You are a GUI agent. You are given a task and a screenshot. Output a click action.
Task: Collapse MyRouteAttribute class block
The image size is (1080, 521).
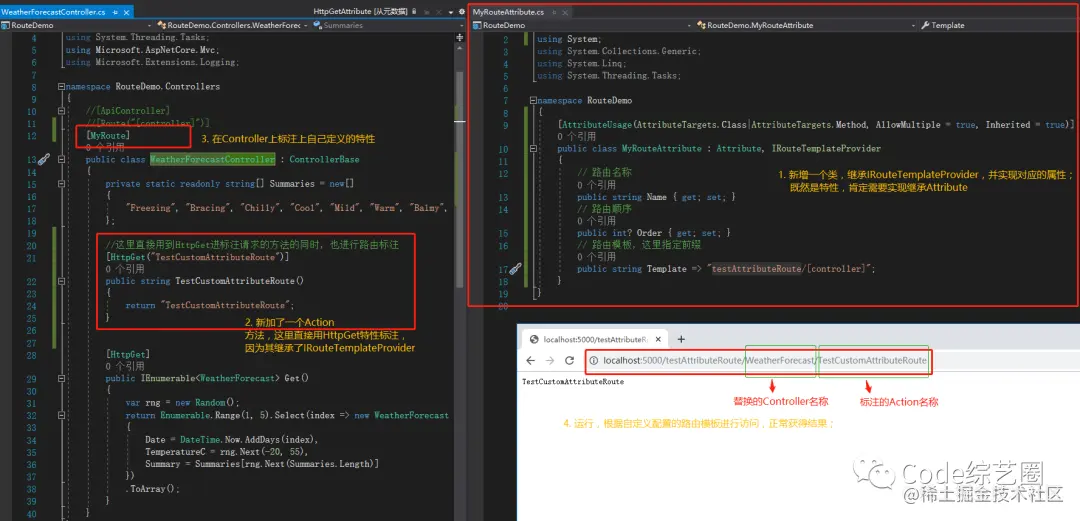[533, 148]
